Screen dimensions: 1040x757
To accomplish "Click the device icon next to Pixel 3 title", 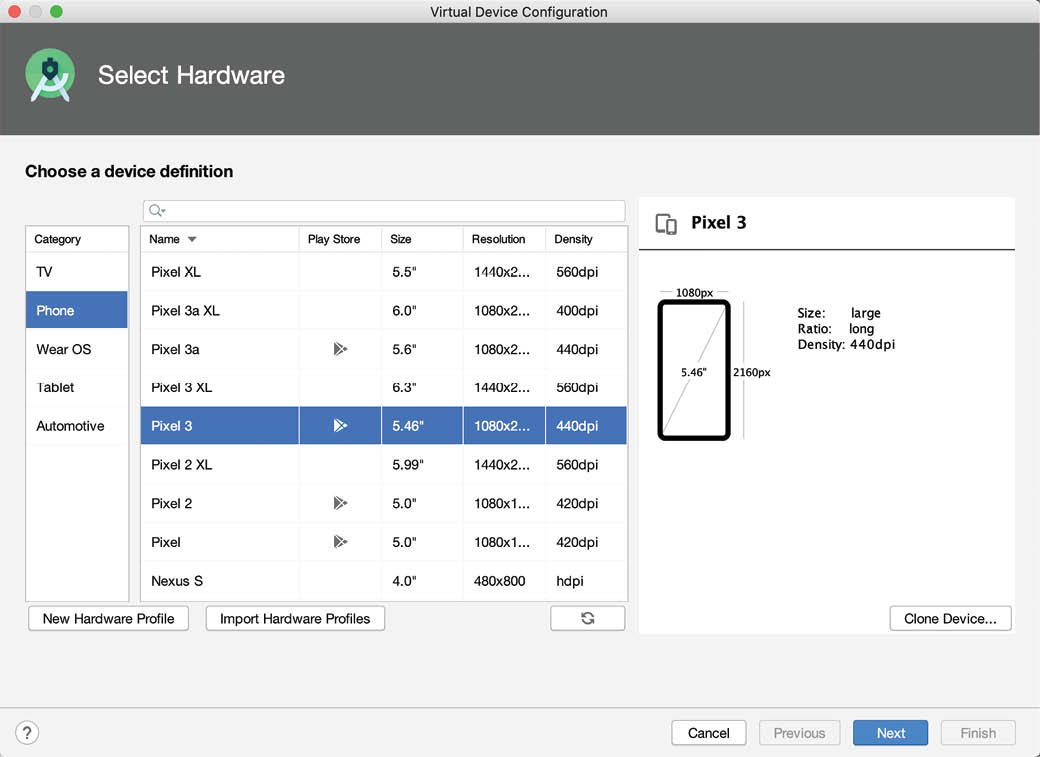I will tap(666, 223).
